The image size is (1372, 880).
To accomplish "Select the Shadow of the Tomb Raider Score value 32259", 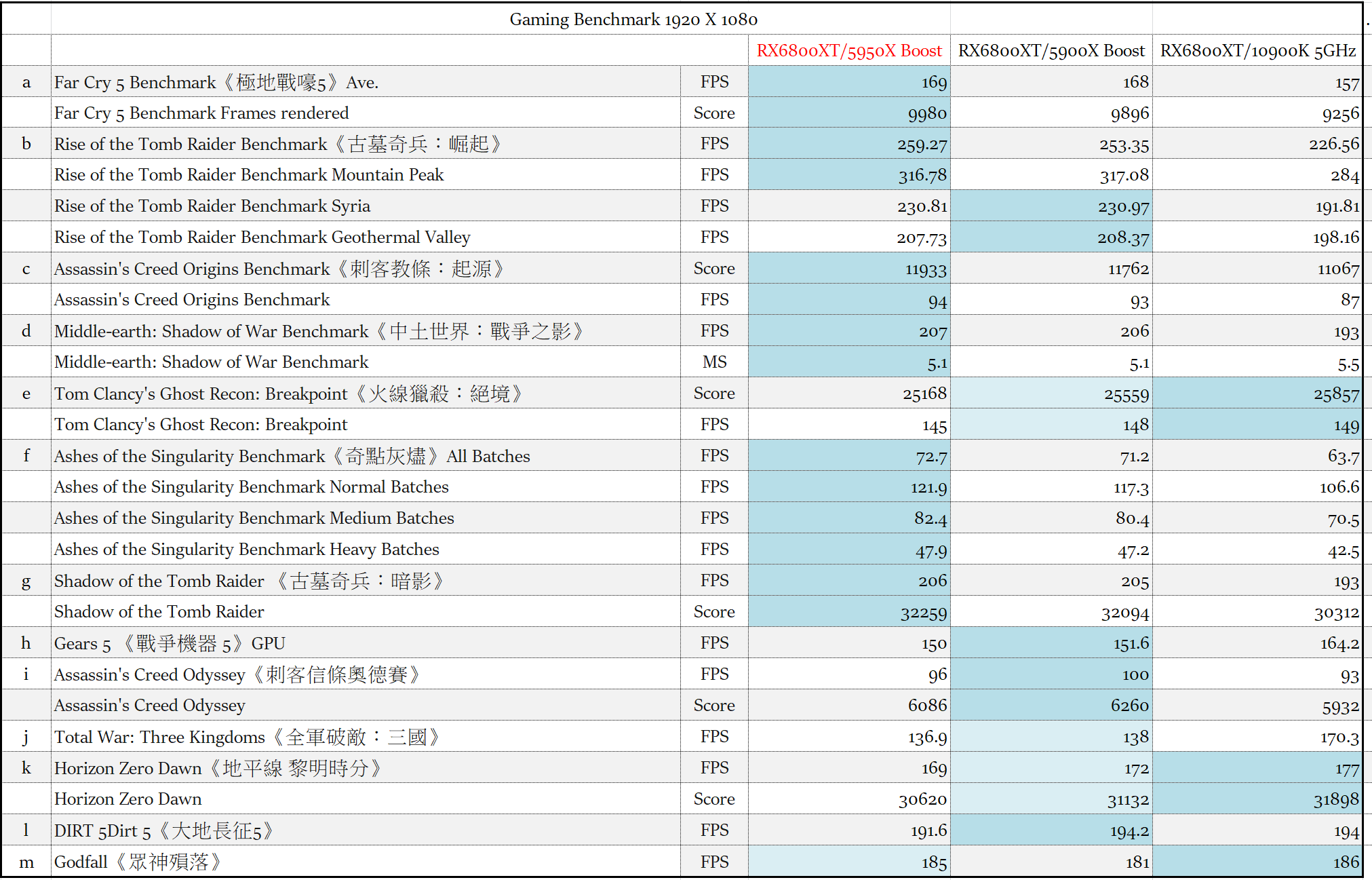I will pos(924,613).
